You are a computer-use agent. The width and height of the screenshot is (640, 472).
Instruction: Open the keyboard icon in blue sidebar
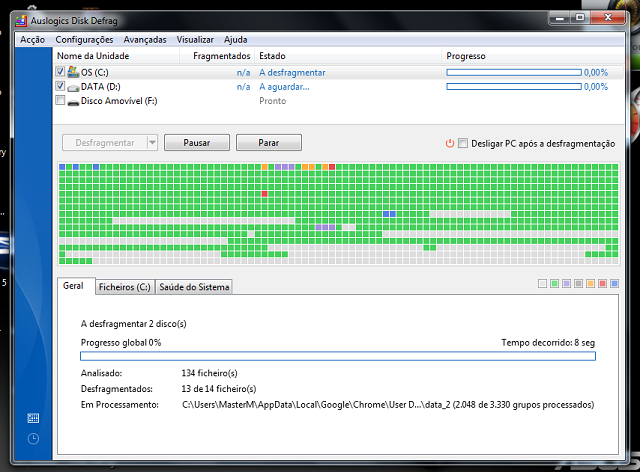pos(33,418)
